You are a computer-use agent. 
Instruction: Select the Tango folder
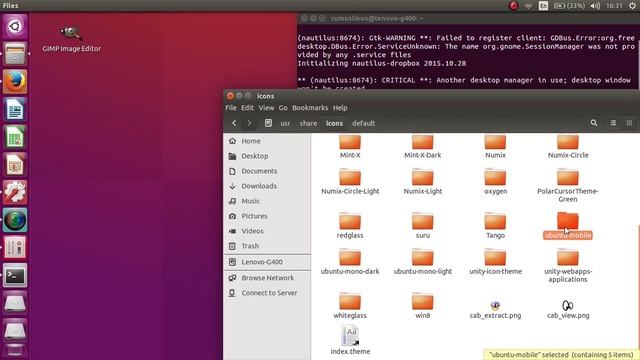(495, 226)
